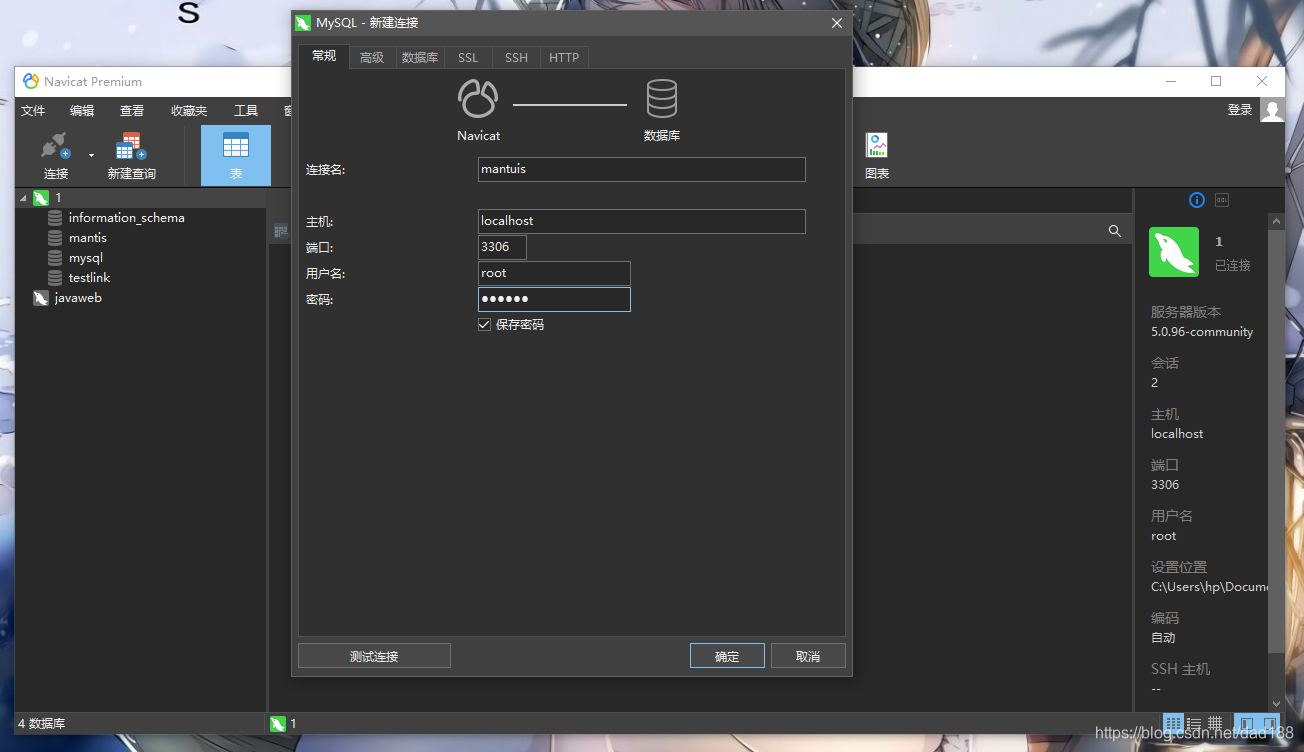Click the database icon beside testlink
This screenshot has width=1304, height=752.
(55, 278)
